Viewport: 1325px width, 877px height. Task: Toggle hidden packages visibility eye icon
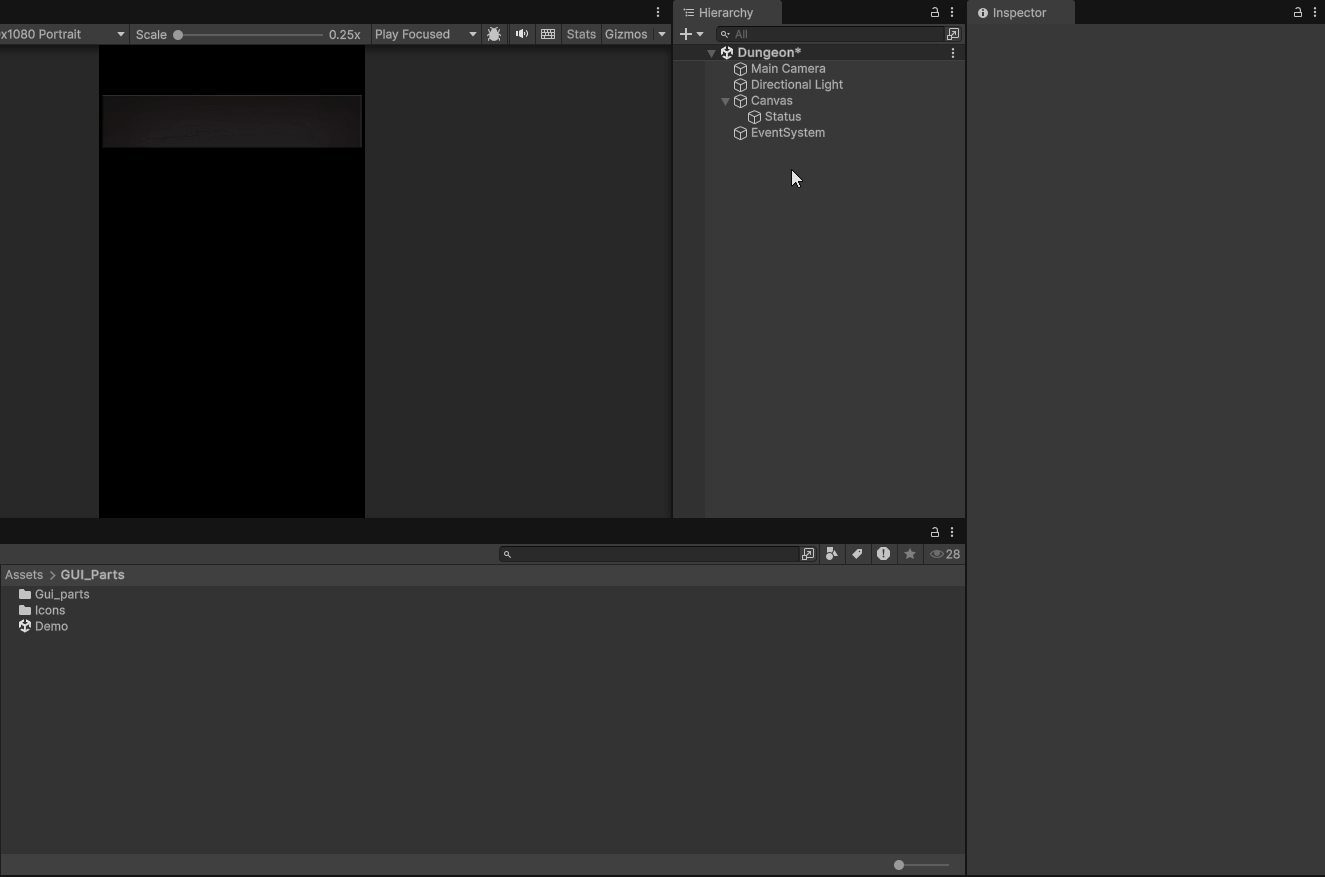coord(944,554)
